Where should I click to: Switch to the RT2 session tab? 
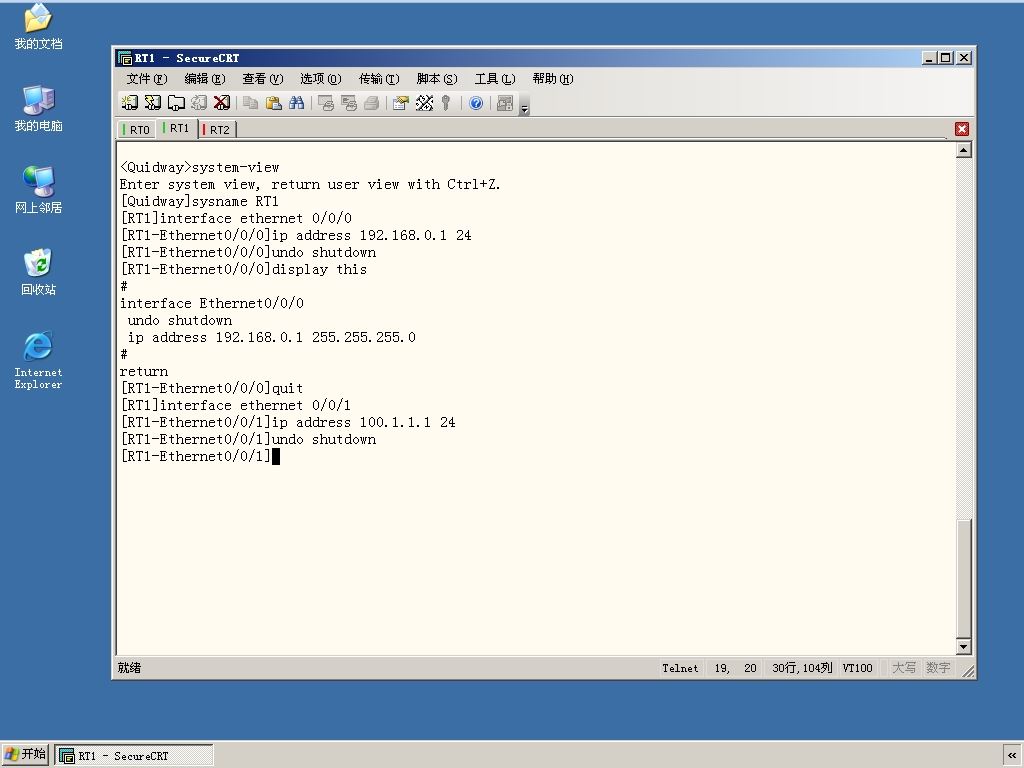coord(217,129)
